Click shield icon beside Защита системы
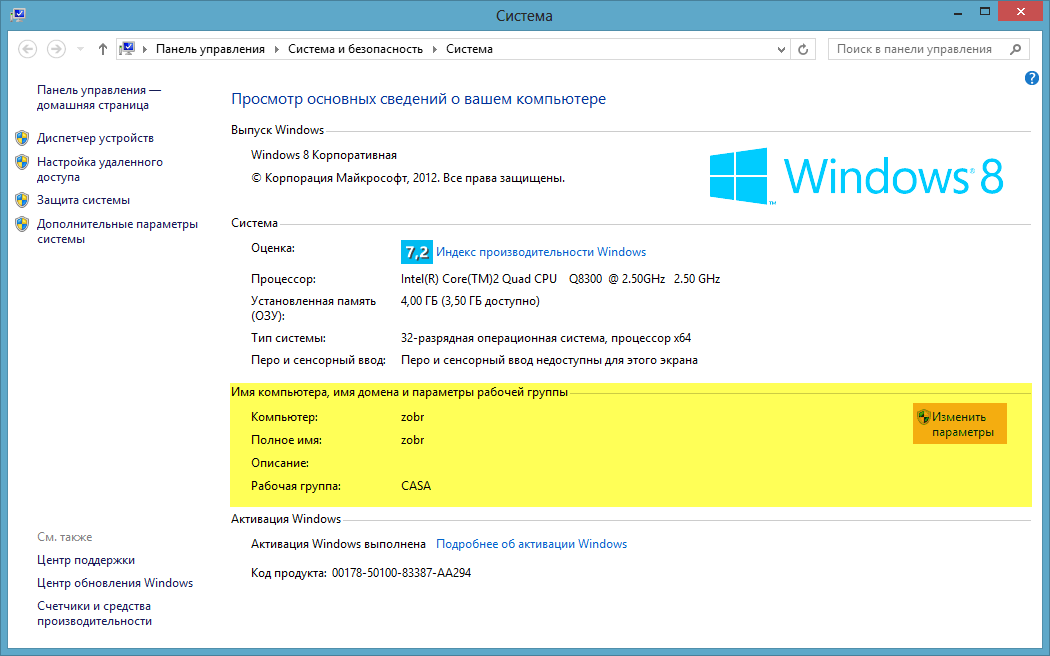This screenshot has height=656, width=1050. 22,200
